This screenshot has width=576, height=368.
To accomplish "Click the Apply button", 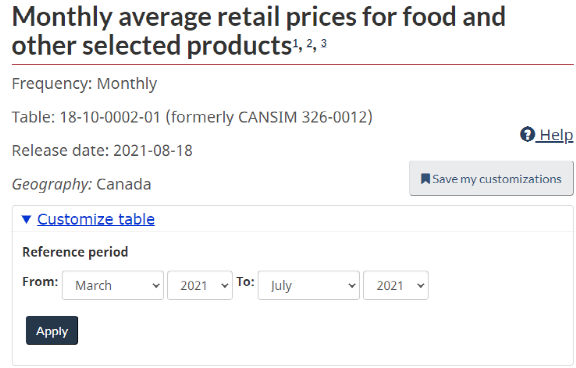I will (52, 331).
